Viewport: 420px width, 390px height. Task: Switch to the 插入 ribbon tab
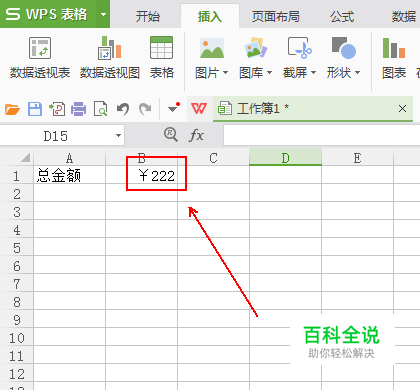point(210,16)
